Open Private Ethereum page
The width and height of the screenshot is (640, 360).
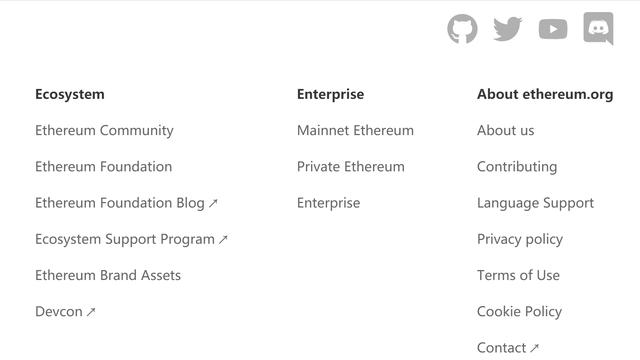point(351,167)
